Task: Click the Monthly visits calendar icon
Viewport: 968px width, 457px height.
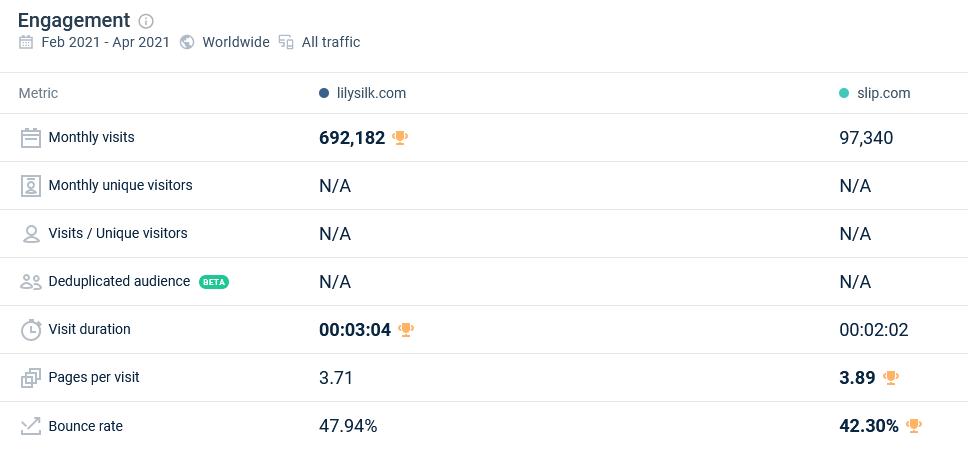Action: coord(31,138)
